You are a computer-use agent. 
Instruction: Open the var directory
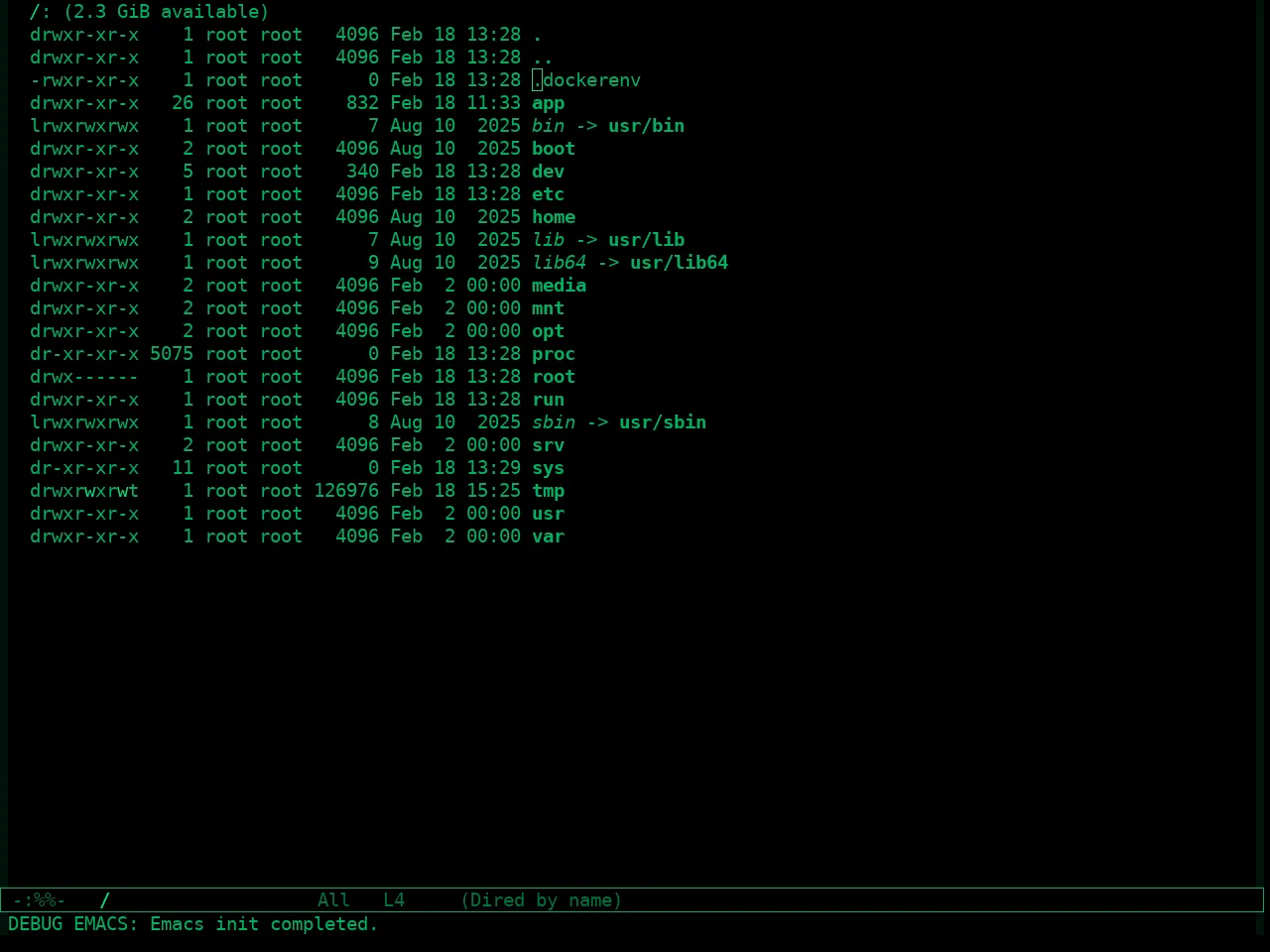tap(548, 536)
